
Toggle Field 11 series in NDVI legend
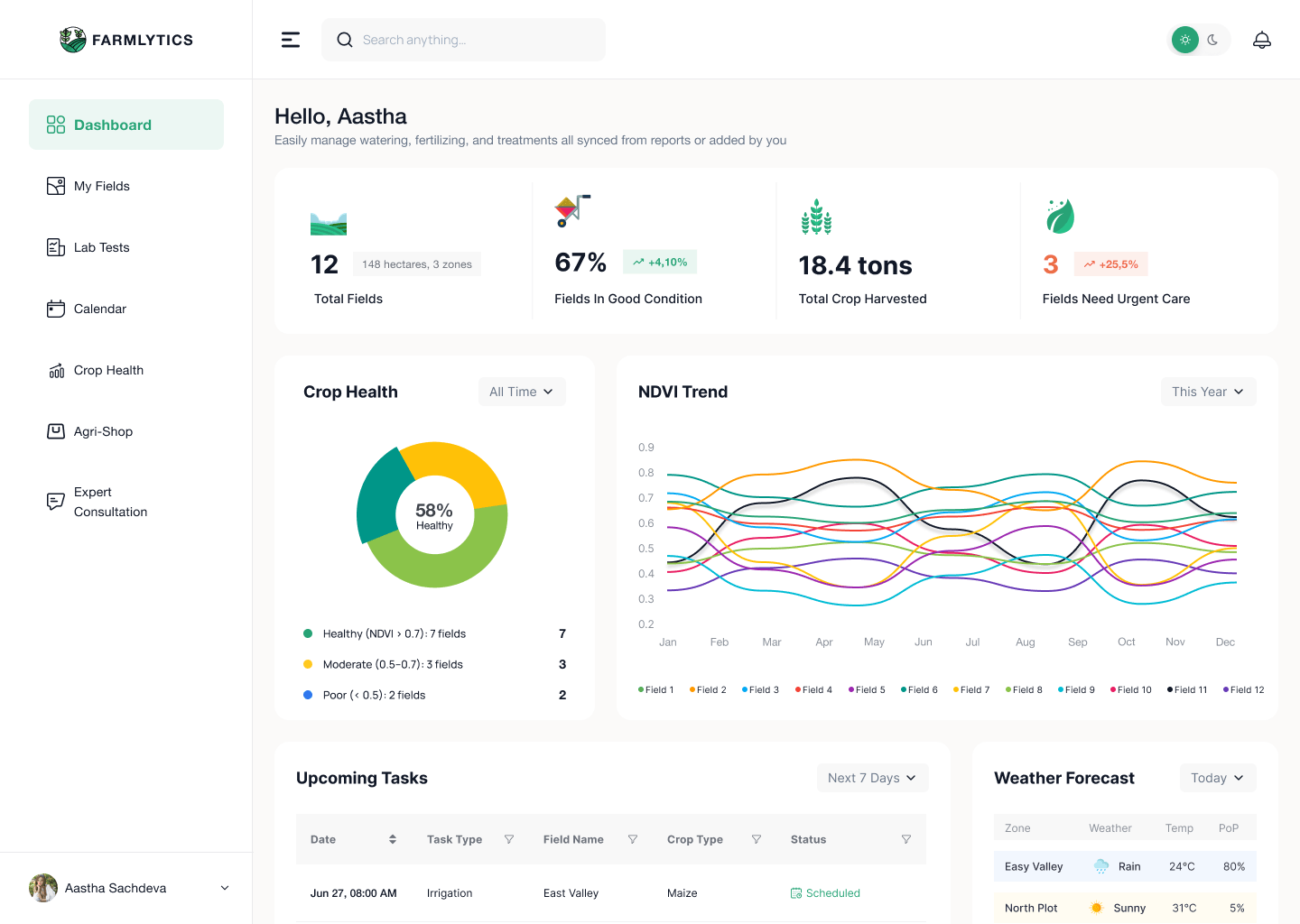coord(1186,689)
